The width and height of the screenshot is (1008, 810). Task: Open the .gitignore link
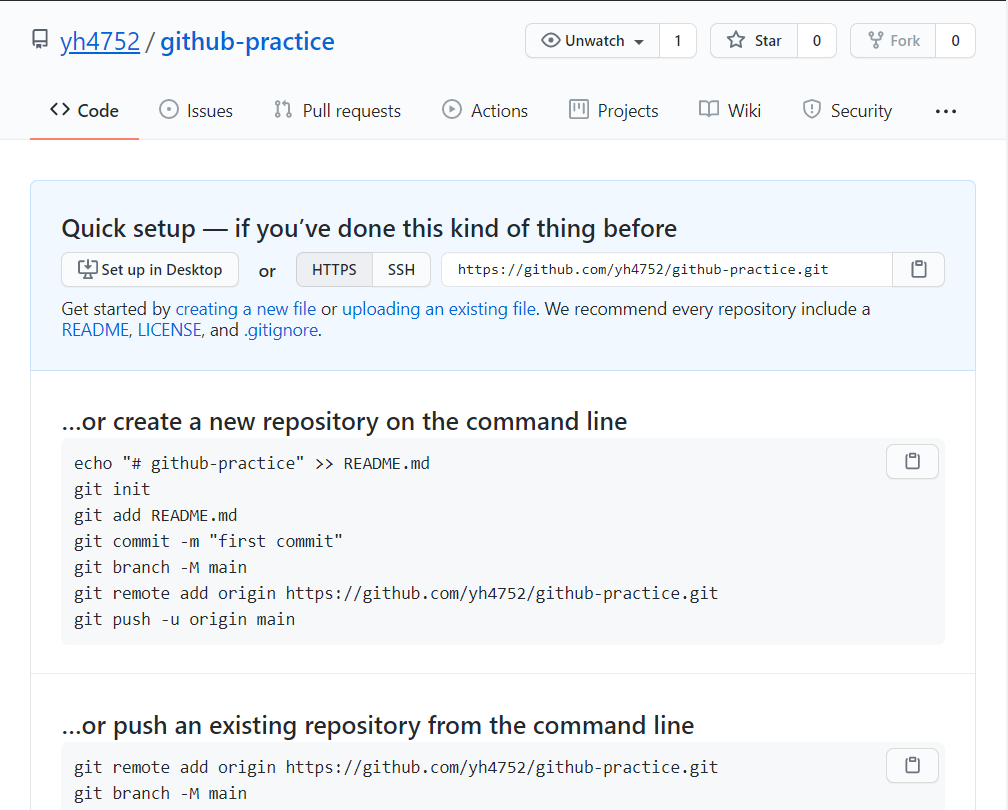click(x=280, y=330)
